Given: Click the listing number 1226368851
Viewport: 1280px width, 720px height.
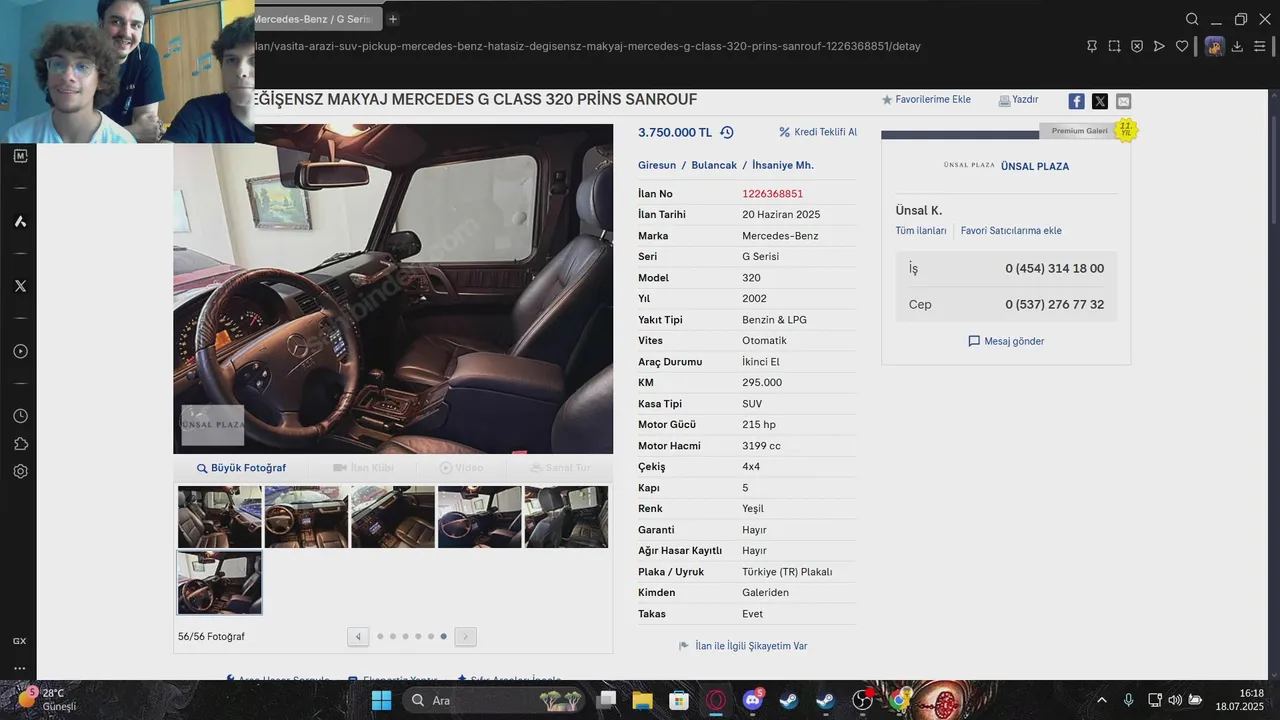Looking at the screenshot, I should (x=772, y=194).
